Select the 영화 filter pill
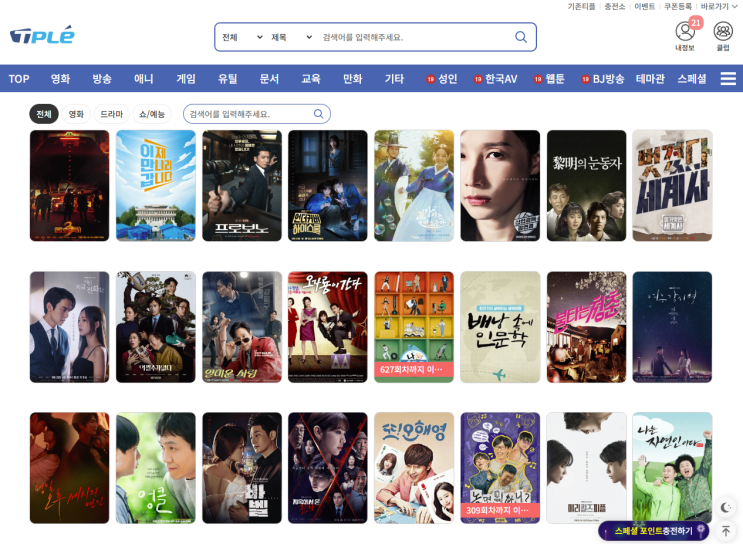743x544 pixels. coord(76,114)
